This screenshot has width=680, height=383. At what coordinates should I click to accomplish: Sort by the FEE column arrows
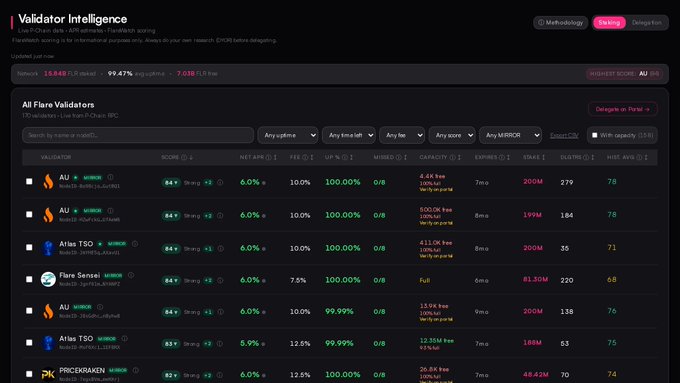(x=312, y=157)
